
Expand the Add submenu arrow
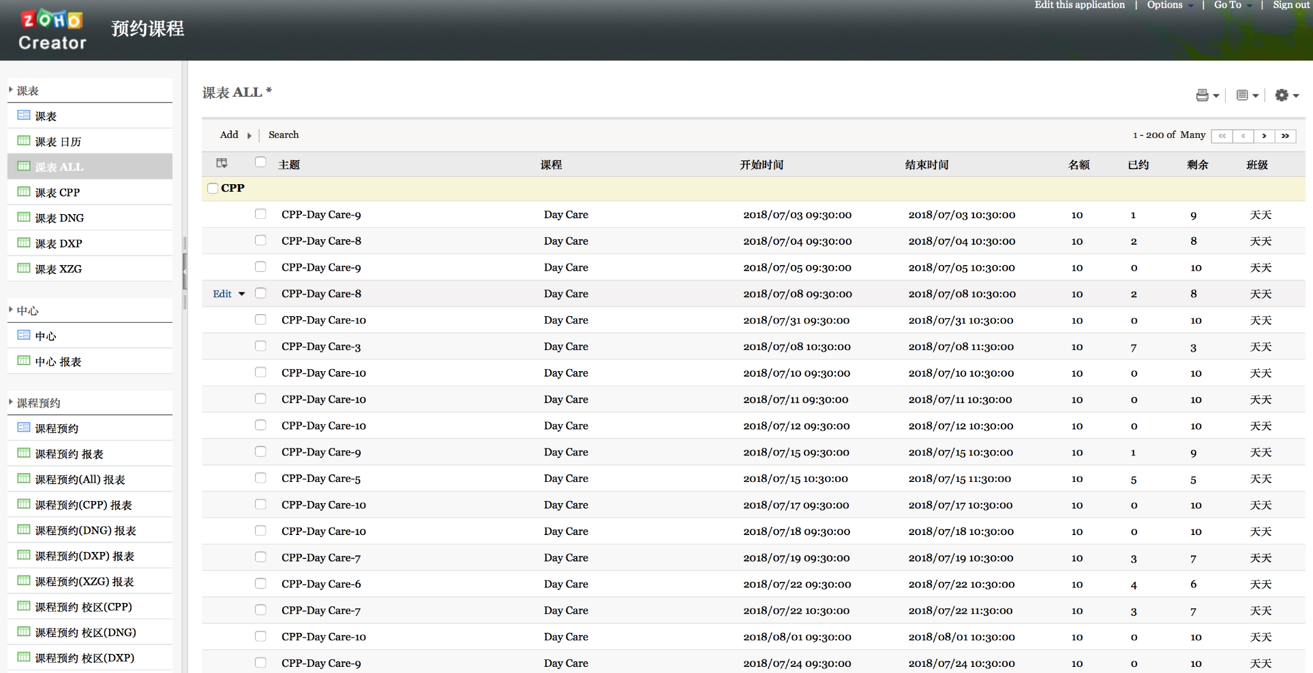click(x=249, y=136)
